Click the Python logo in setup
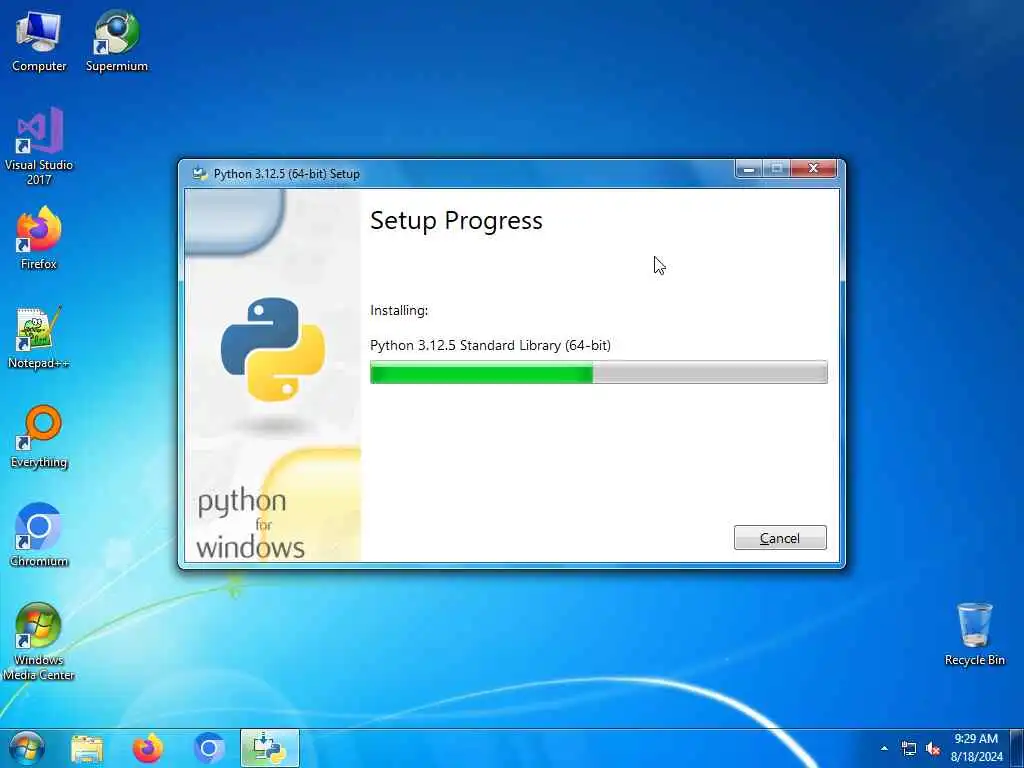Image resolution: width=1024 pixels, height=768 pixels. [272, 349]
